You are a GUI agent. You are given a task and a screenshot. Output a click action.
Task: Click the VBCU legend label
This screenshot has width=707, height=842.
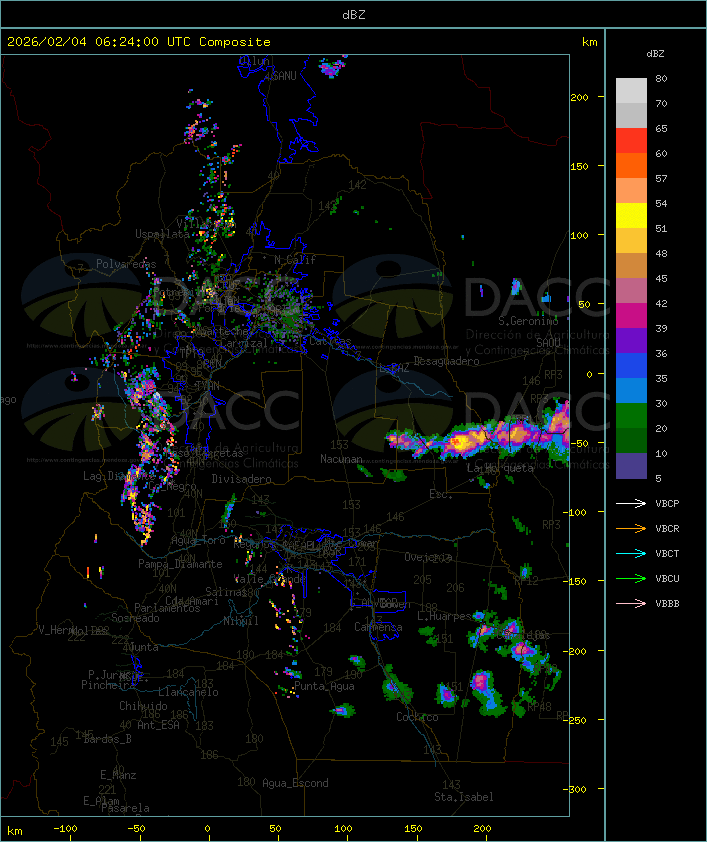pyautogui.click(x=667, y=578)
